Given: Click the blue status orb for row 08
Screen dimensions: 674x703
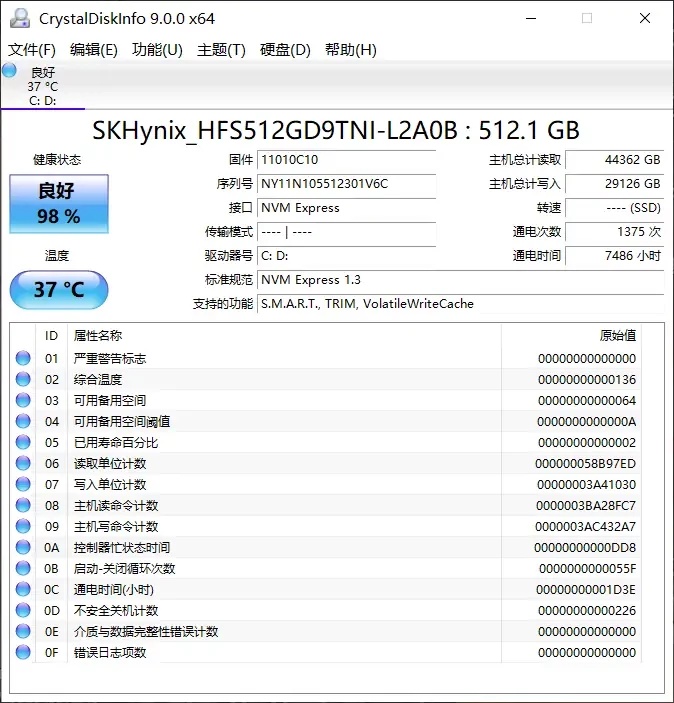Looking at the screenshot, I should [x=23, y=505].
